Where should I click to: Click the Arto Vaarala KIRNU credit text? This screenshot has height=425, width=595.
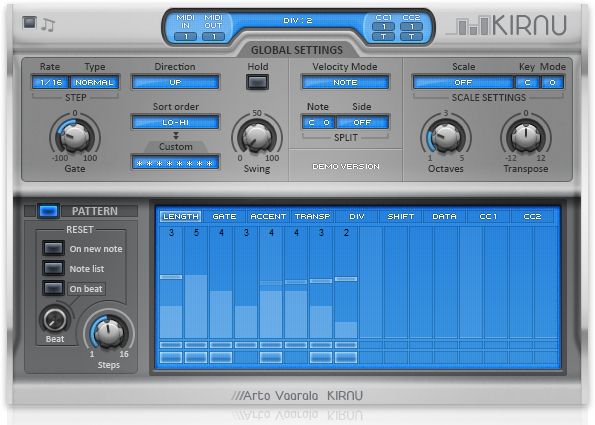(297, 395)
